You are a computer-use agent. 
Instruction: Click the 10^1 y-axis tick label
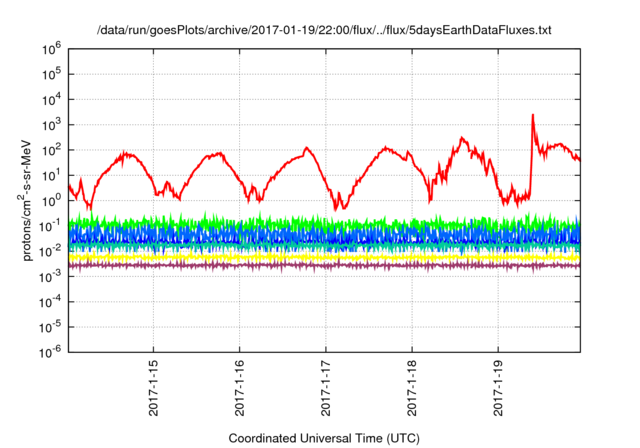(x=51, y=175)
